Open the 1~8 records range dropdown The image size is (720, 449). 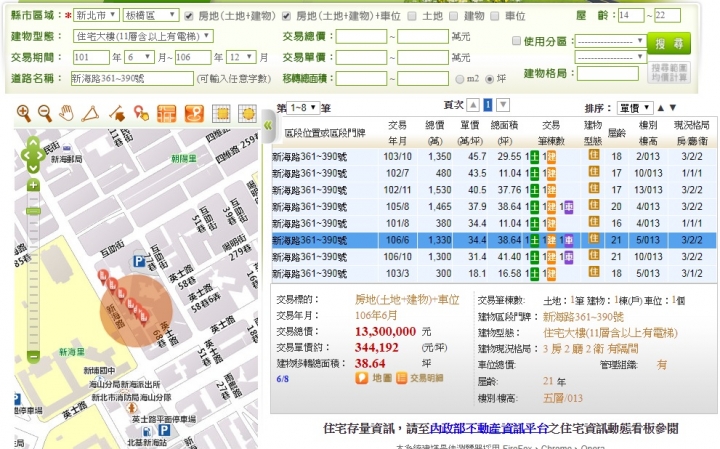[x=303, y=107]
